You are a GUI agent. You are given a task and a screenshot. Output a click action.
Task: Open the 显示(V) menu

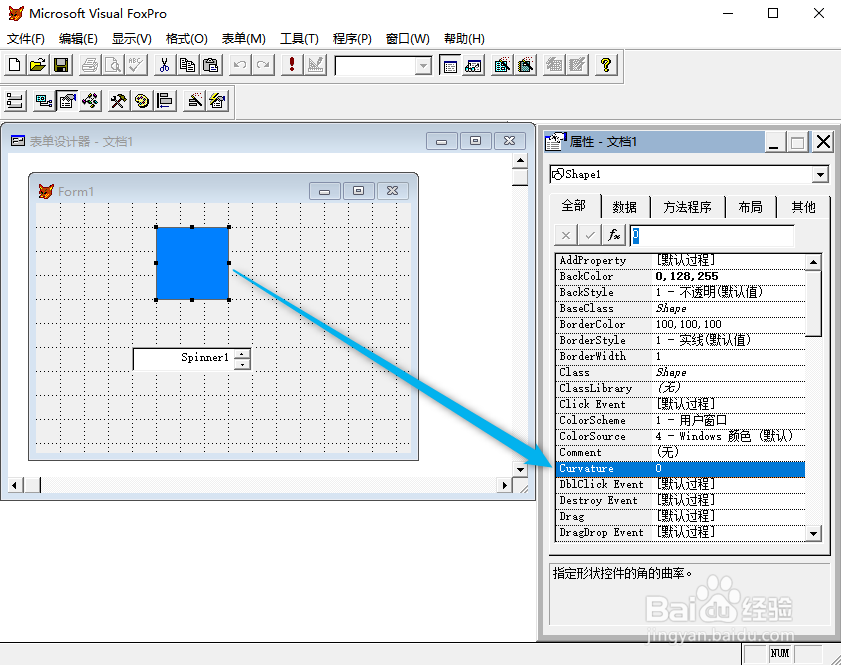[x=131, y=39]
